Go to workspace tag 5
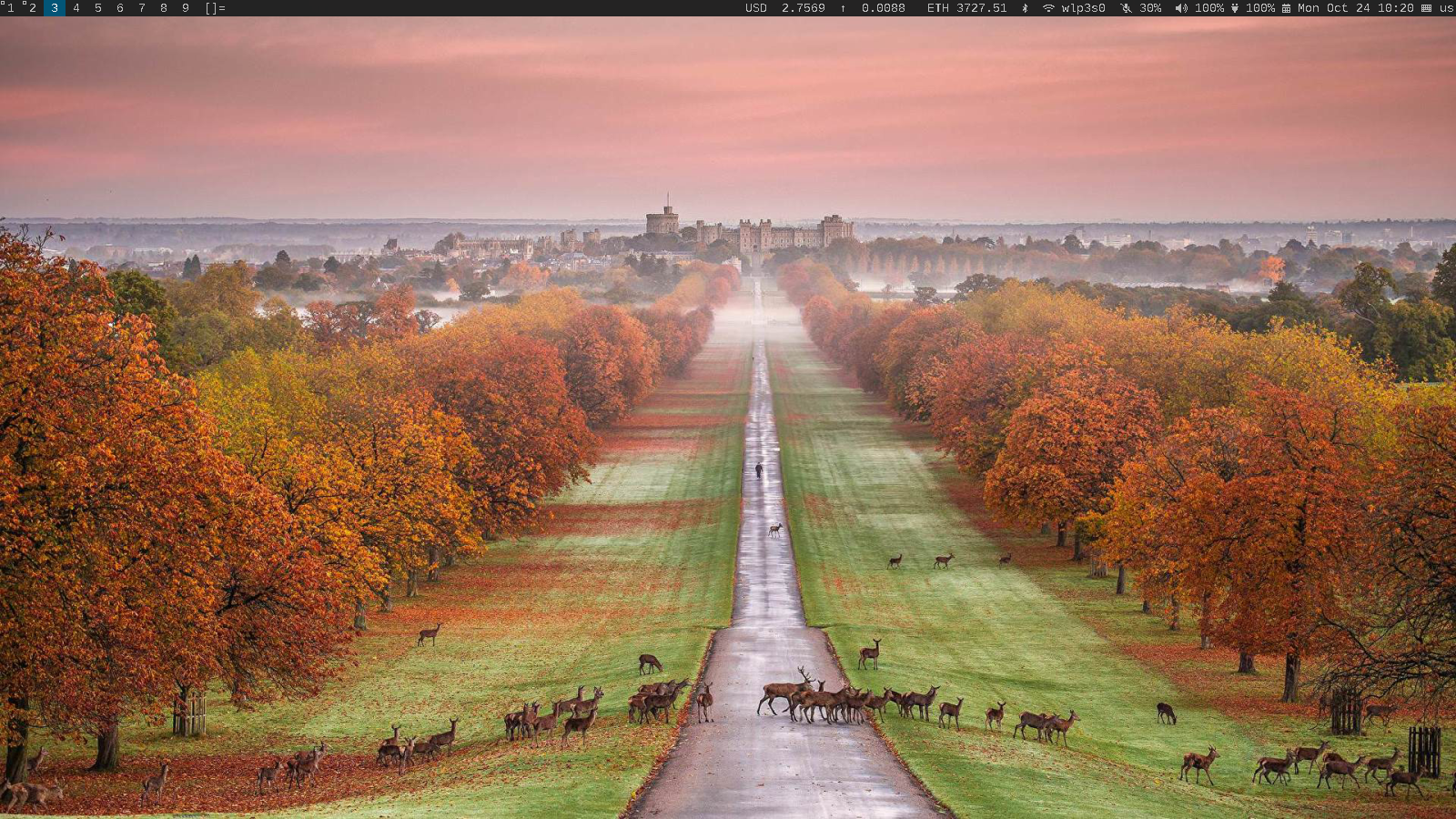The image size is (1456, 819). [98, 8]
